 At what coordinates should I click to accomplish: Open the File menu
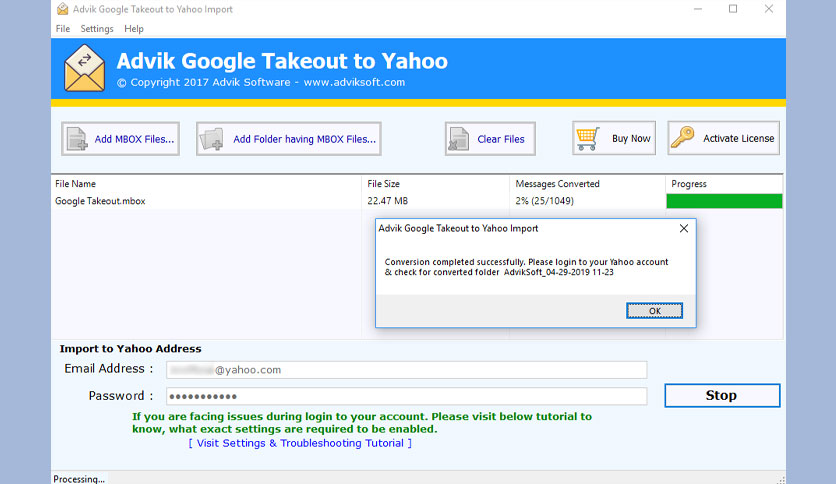coord(63,29)
